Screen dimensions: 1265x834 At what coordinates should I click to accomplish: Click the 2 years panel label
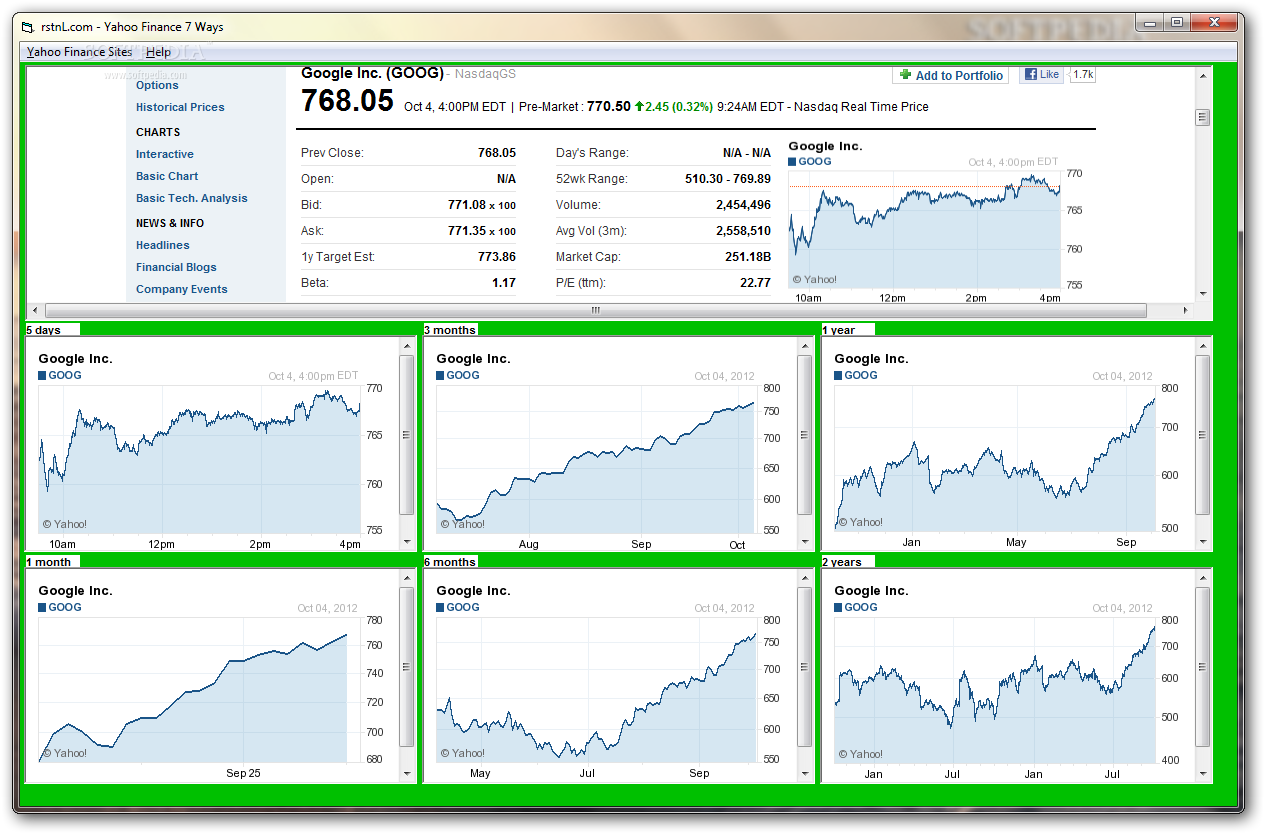pyautogui.click(x=841, y=562)
